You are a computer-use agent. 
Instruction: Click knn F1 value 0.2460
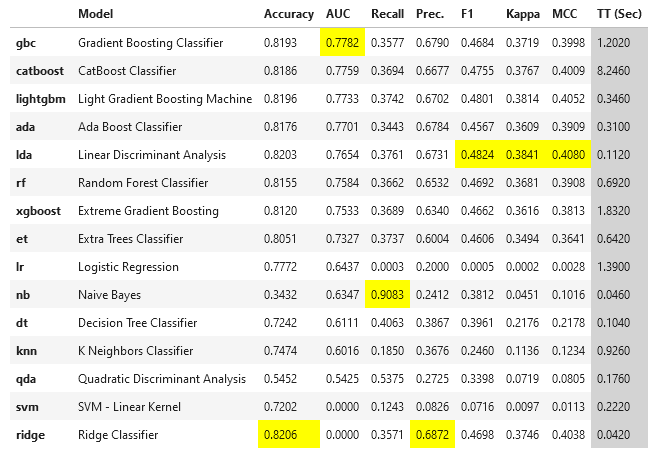pyautogui.click(x=477, y=351)
